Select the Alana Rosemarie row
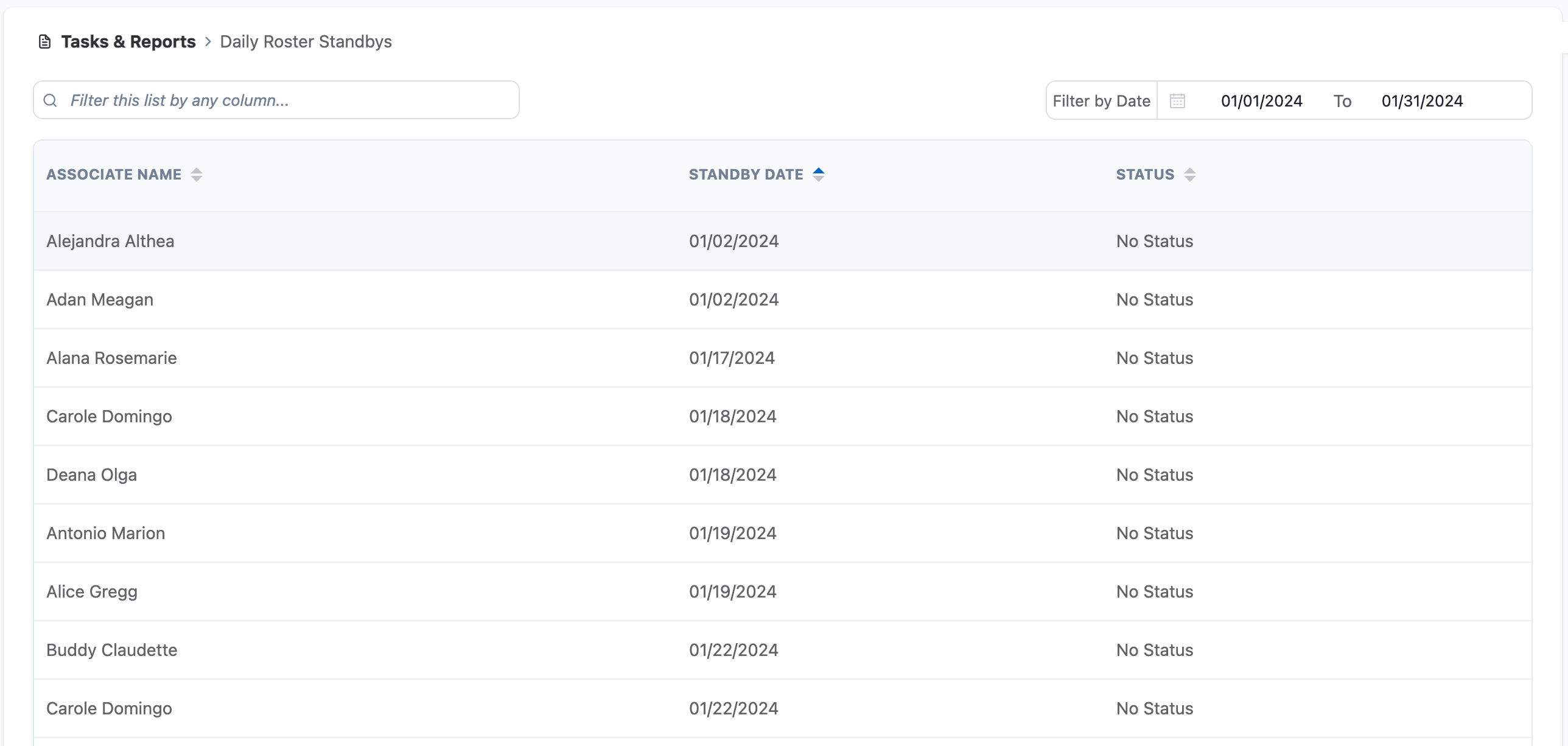1568x746 pixels. point(111,358)
